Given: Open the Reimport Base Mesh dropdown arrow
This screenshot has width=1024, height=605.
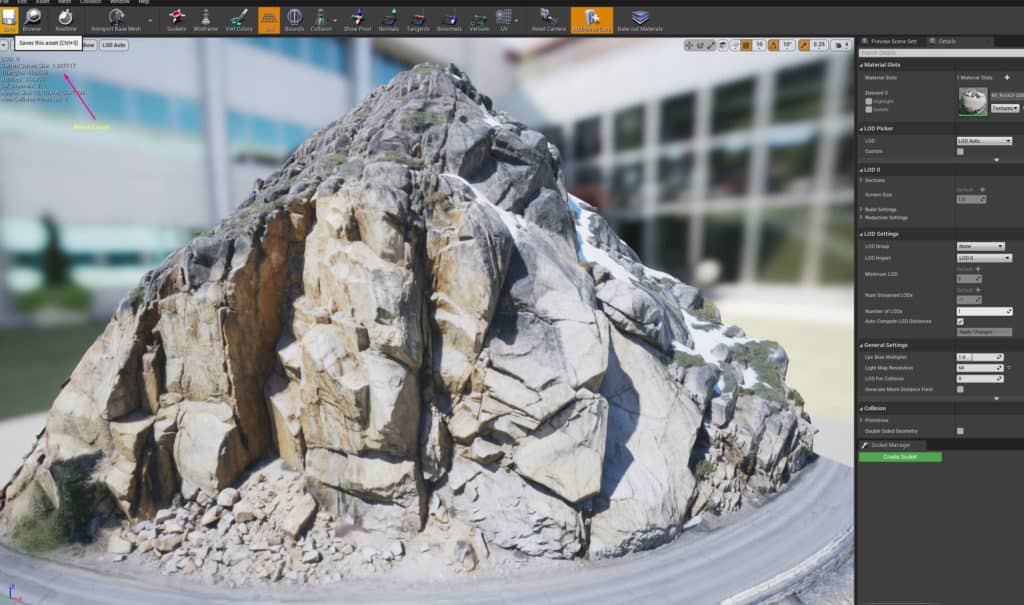Looking at the screenshot, I should (x=150, y=20).
